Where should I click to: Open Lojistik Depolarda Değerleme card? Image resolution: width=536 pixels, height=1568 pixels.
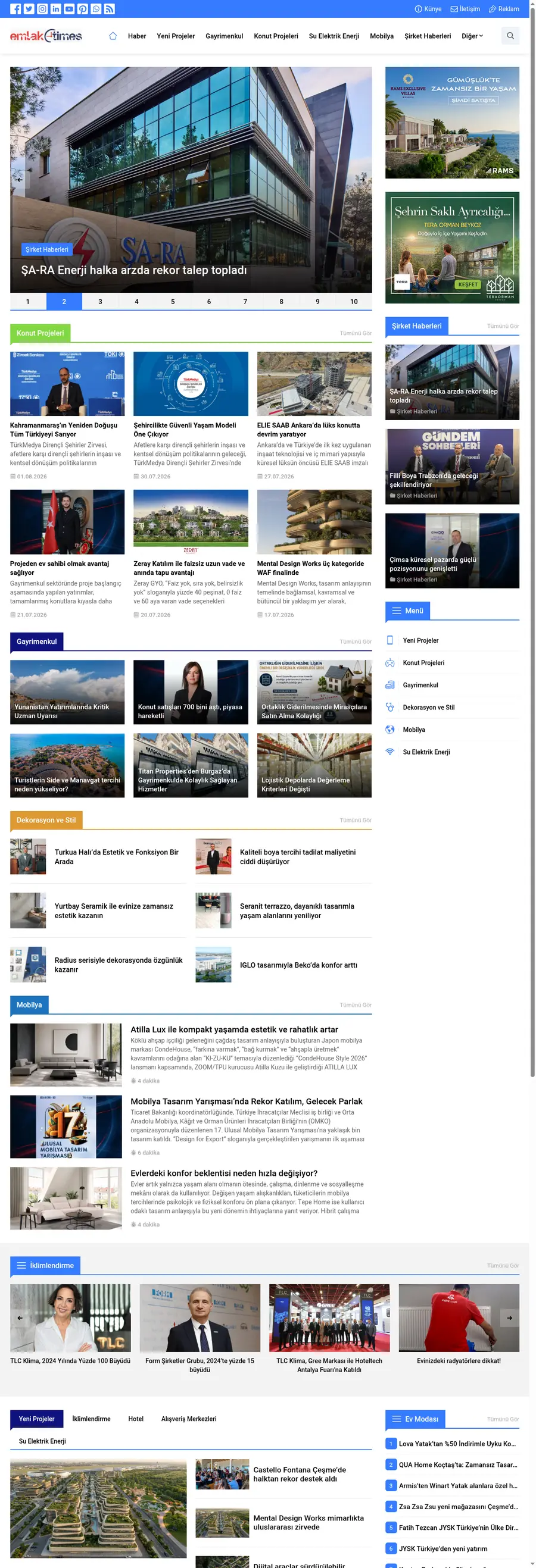tap(314, 765)
